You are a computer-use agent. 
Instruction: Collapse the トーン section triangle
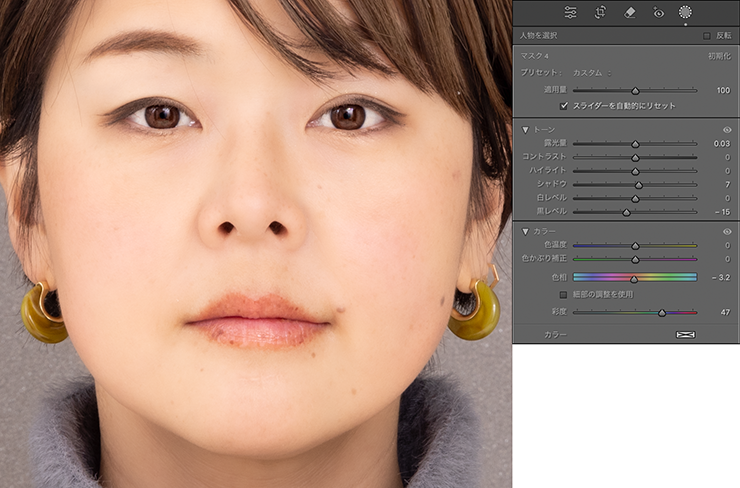[x=525, y=130]
